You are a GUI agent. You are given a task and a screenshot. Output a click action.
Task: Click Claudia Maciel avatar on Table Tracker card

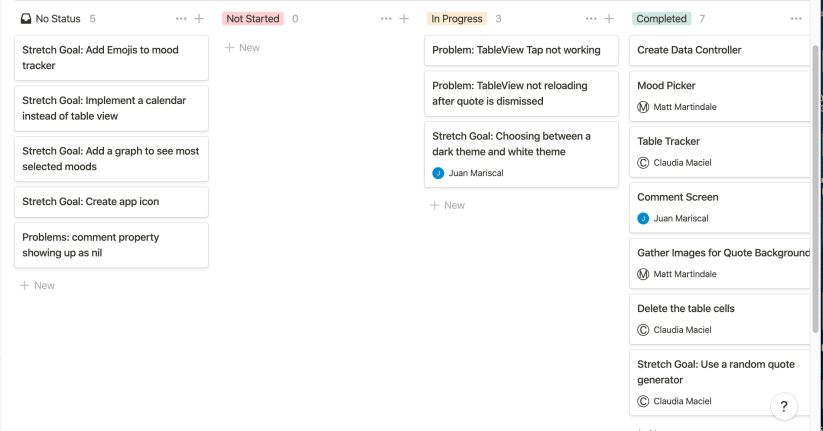(x=643, y=163)
